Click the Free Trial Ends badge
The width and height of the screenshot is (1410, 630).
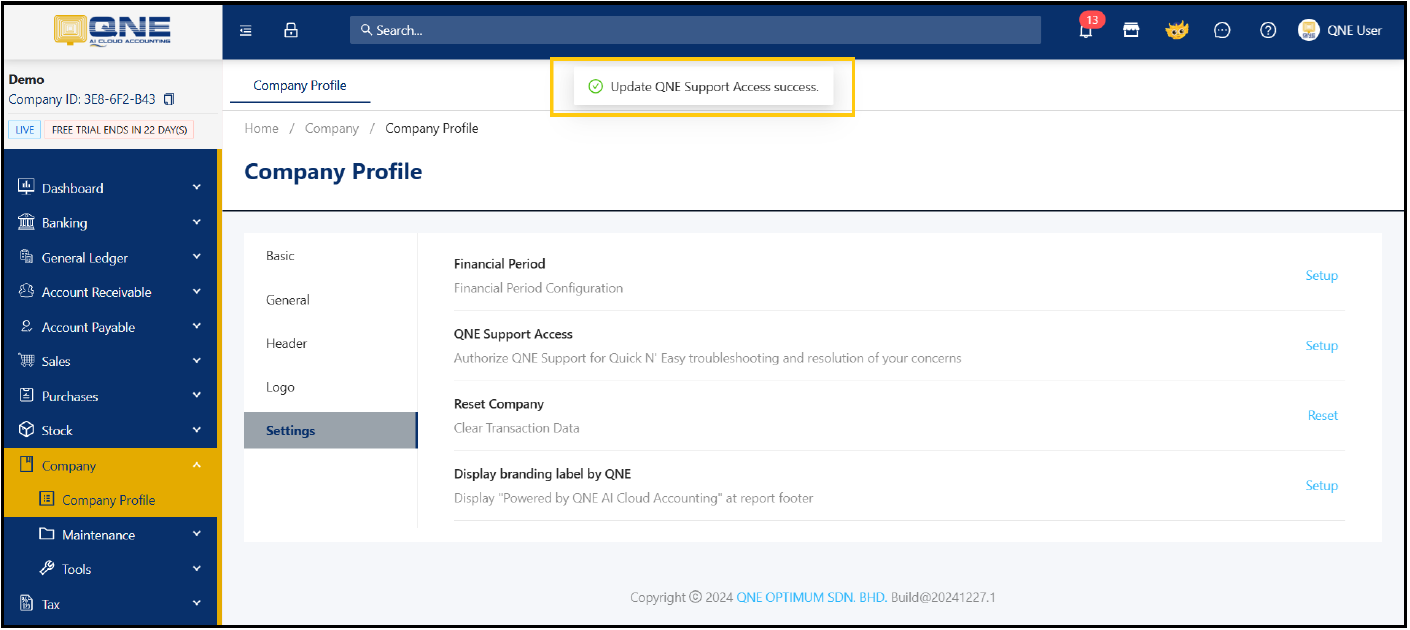click(x=119, y=130)
